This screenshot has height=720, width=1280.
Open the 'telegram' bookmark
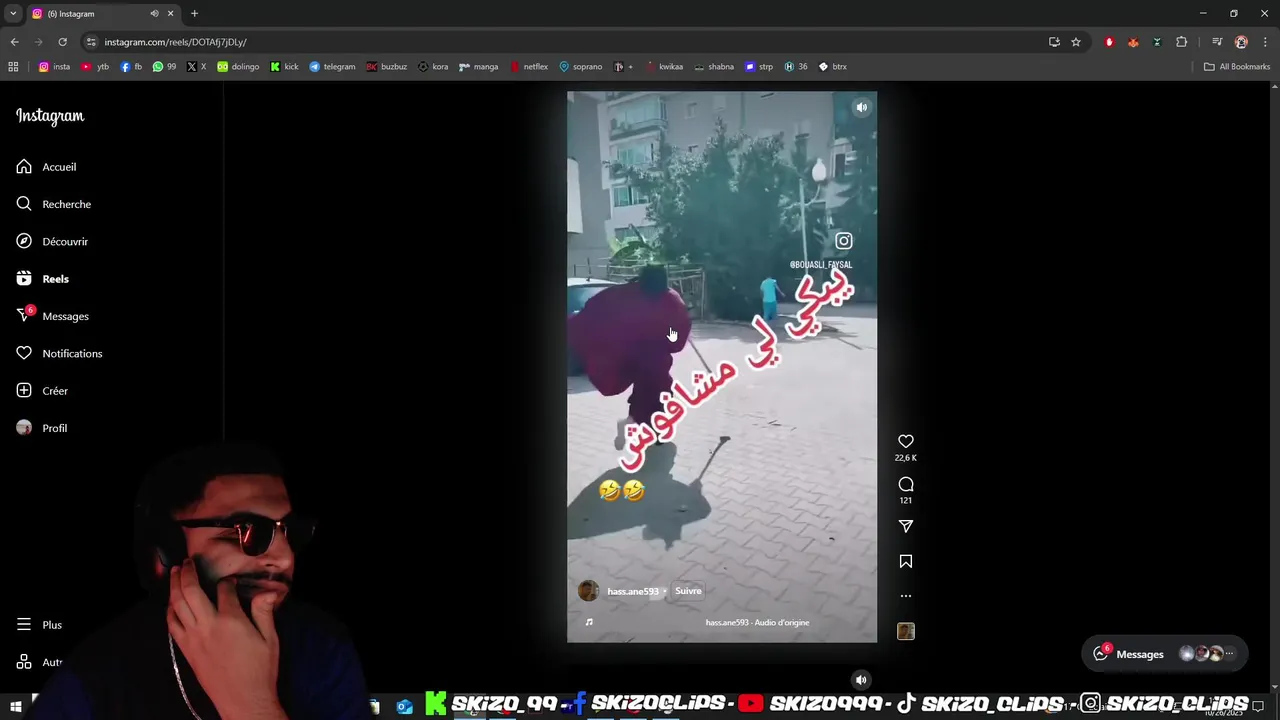tap(332, 67)
